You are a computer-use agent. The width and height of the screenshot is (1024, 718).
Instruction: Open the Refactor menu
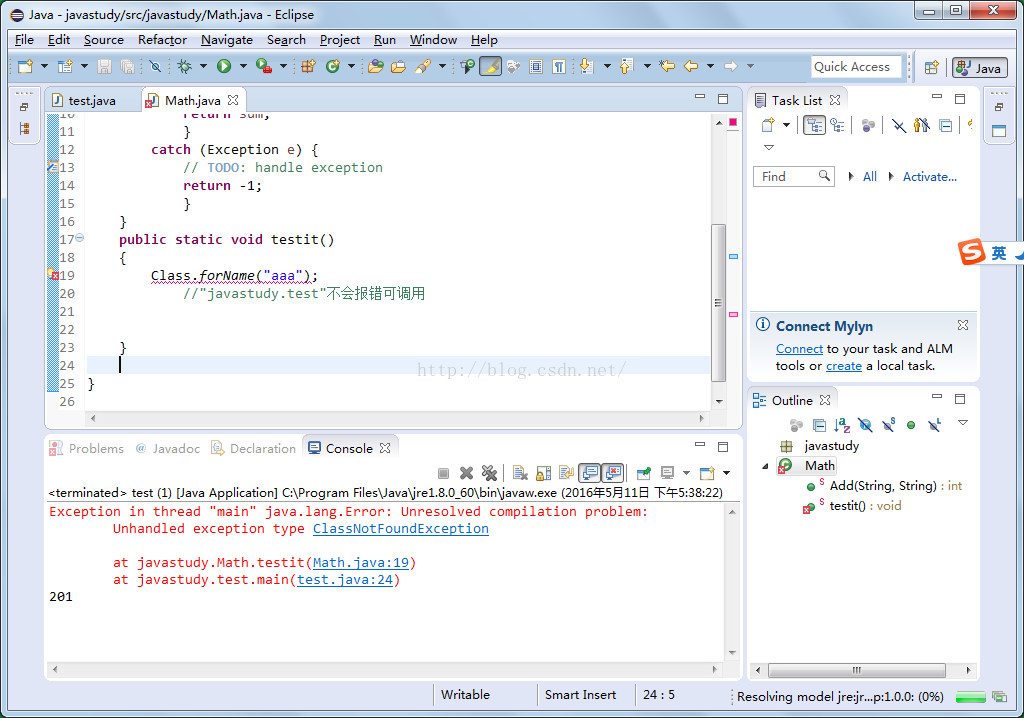tap(162, 40)
